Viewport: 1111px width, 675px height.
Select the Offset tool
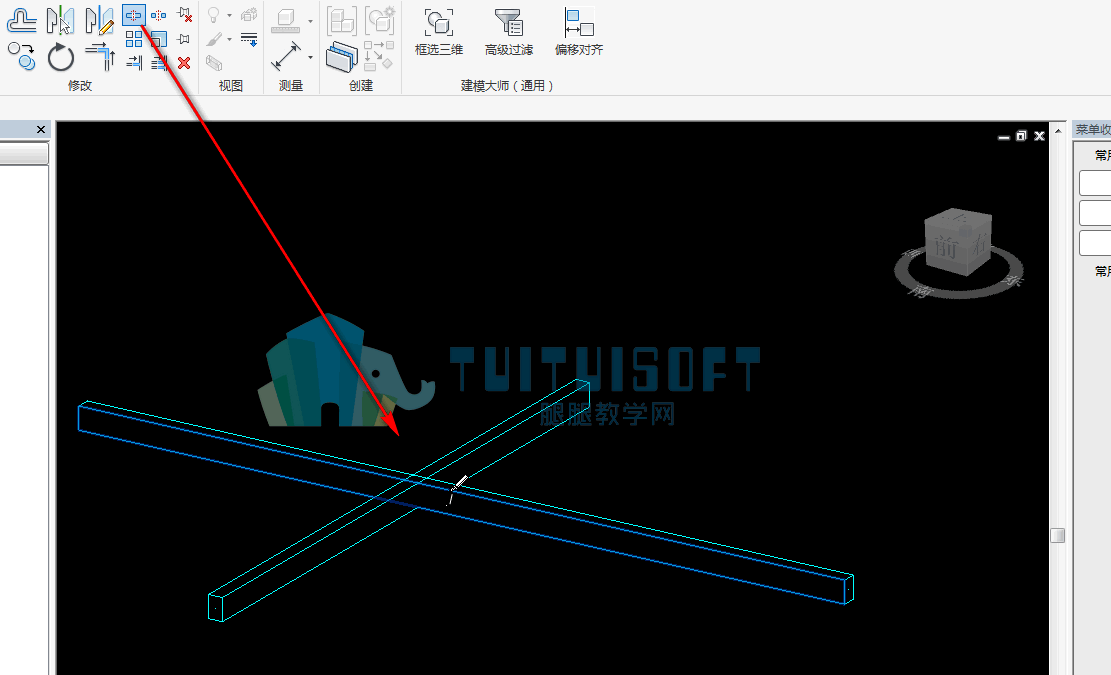click(x=21, y=20)
